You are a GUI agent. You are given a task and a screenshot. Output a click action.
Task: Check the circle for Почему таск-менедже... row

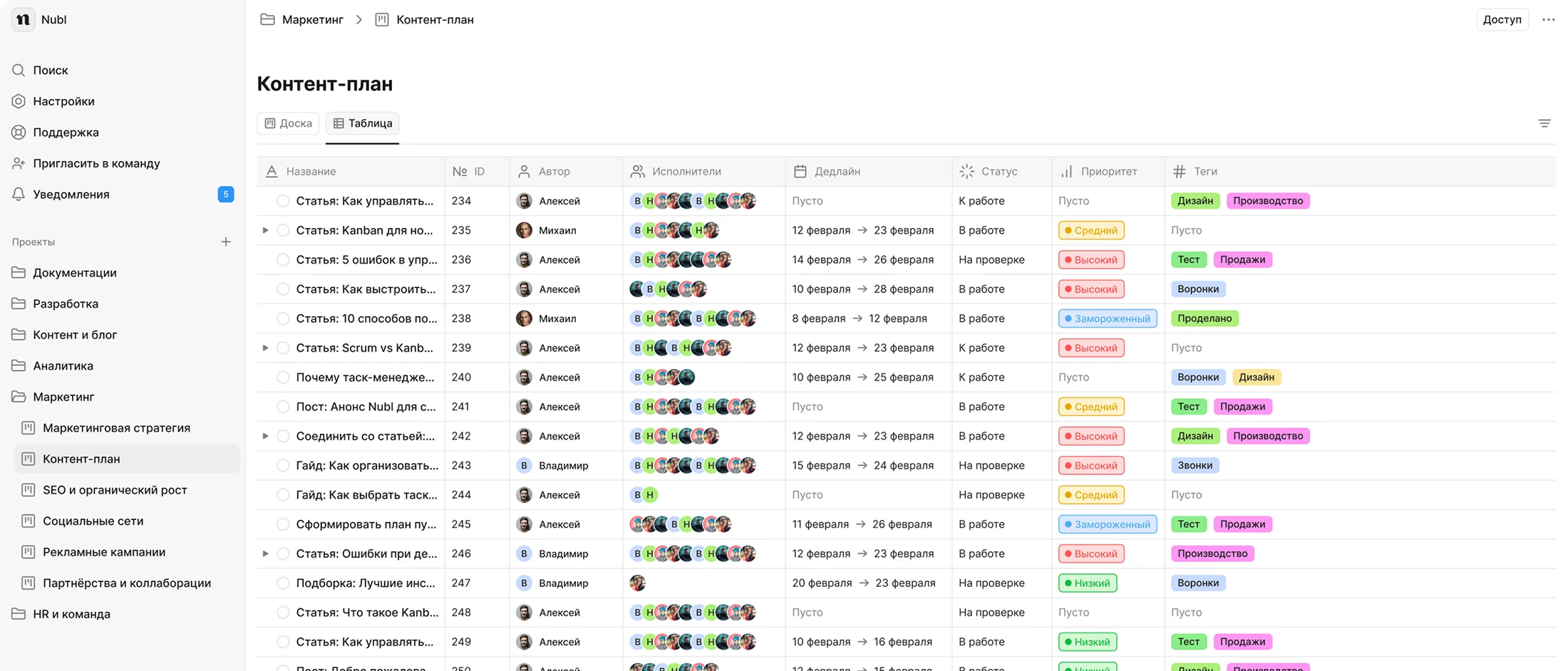pos(283,378)
